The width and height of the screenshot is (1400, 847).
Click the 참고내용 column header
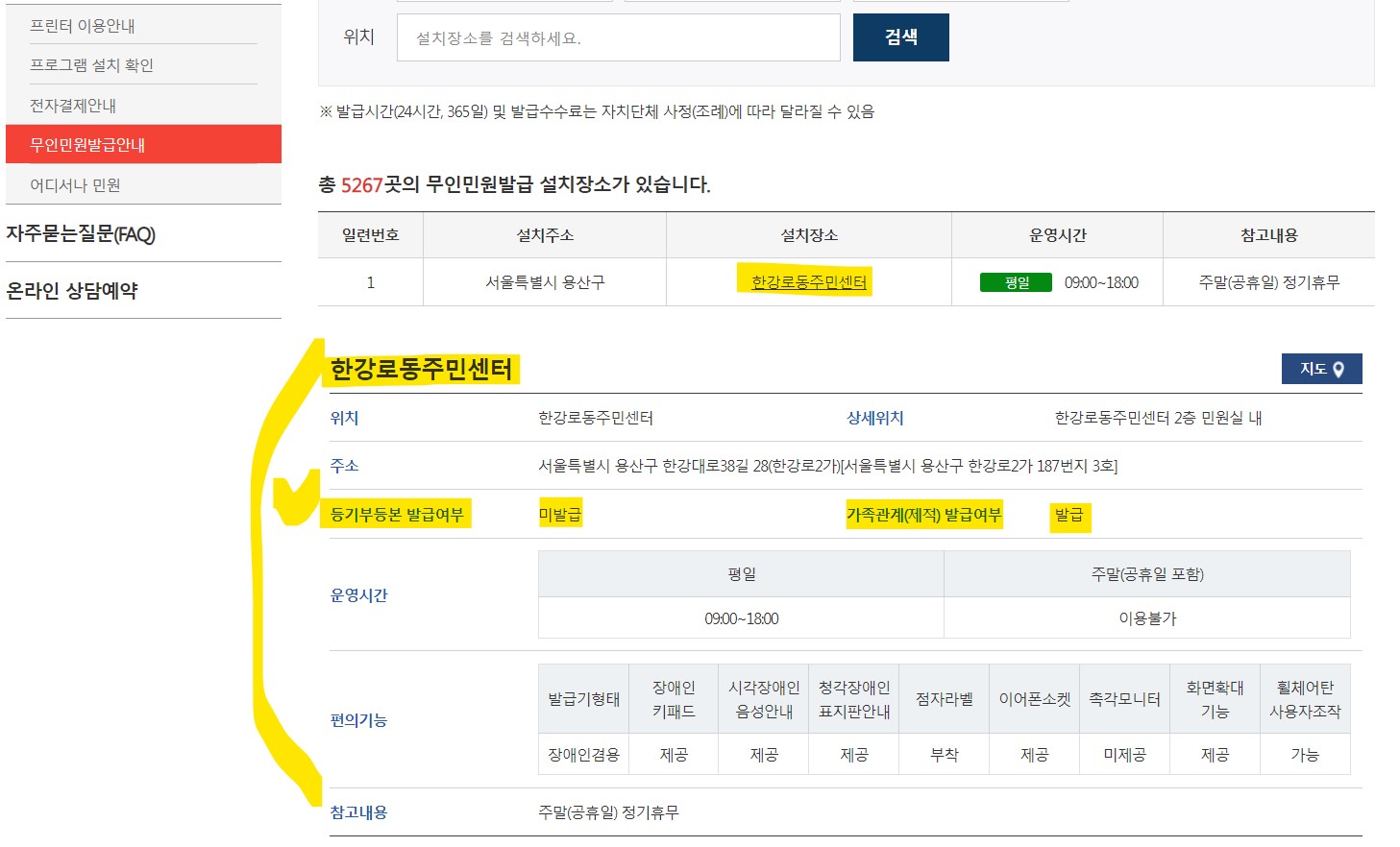pos(1268,234)
